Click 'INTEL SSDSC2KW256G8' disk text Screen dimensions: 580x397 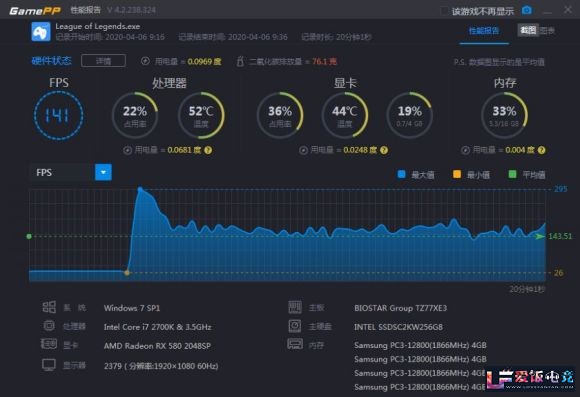(x=398, y=327)
